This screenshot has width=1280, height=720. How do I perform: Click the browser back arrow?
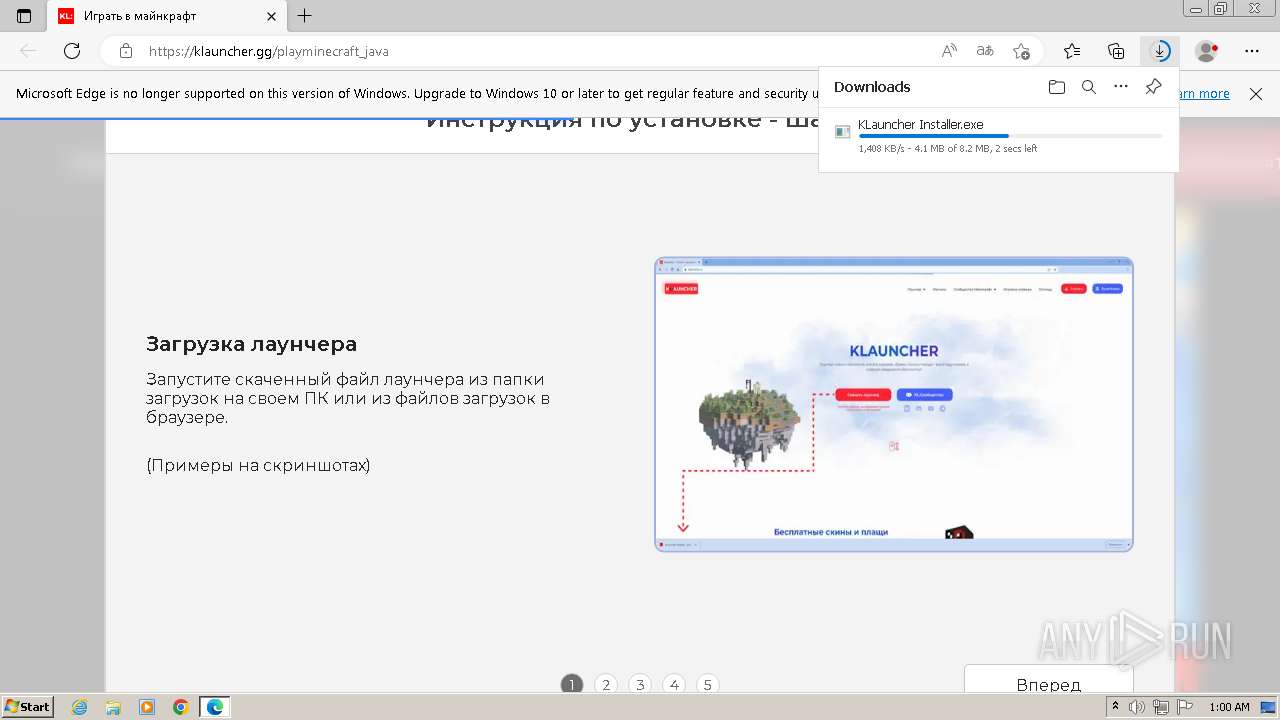point(28,51)
